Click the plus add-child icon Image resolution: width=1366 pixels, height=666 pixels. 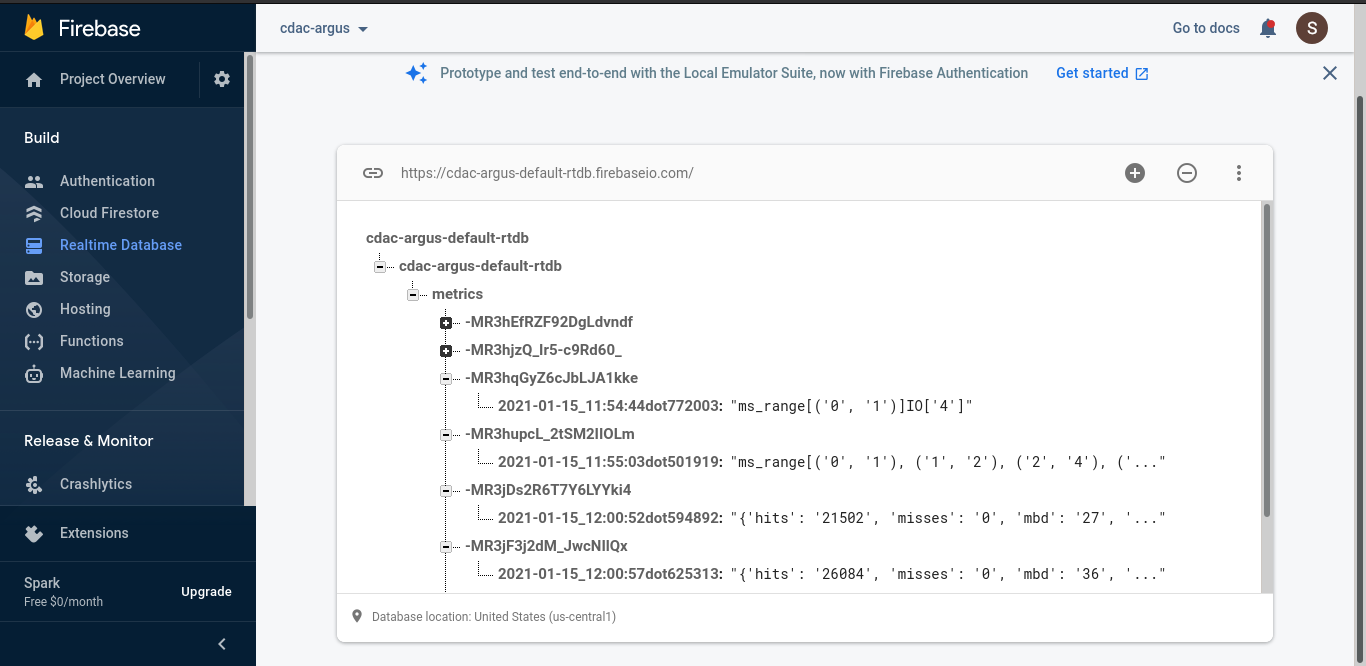[x=1135, y=173]
